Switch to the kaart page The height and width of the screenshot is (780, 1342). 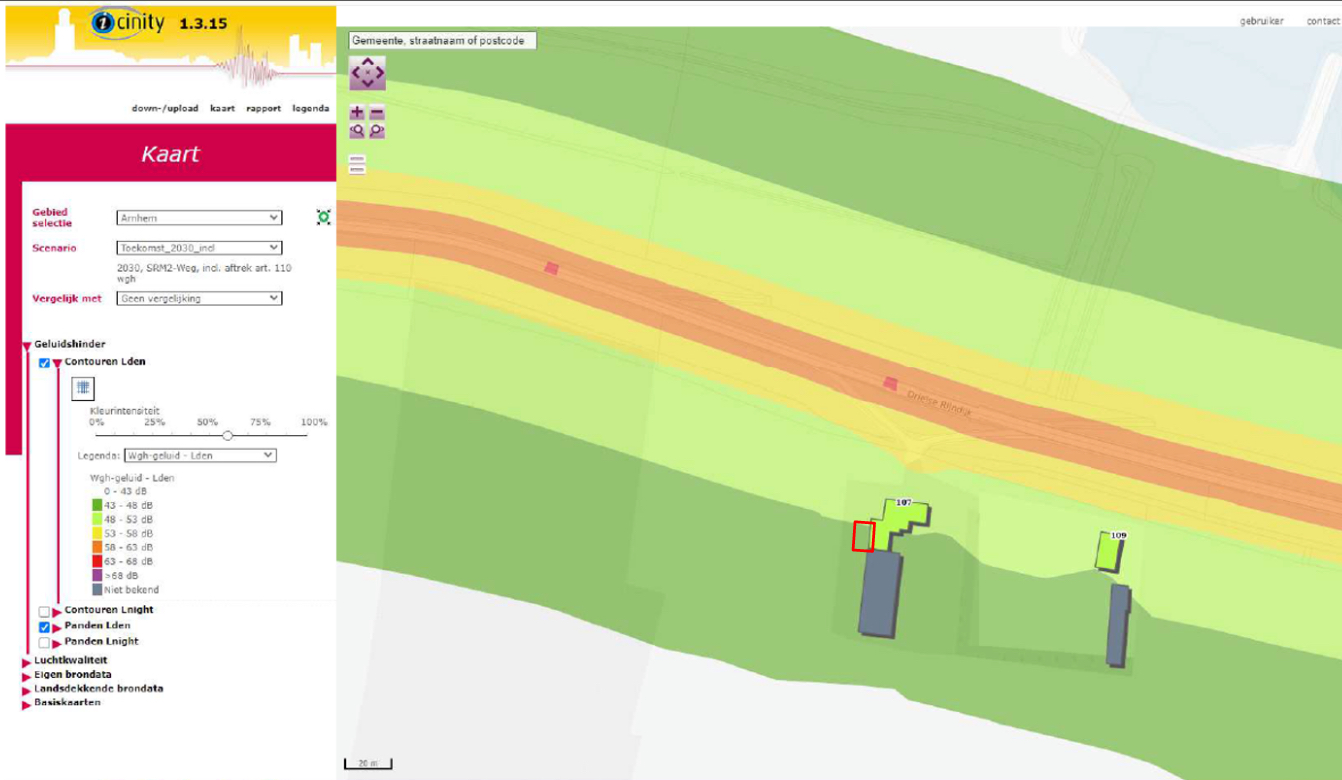[x=223, y=108]
